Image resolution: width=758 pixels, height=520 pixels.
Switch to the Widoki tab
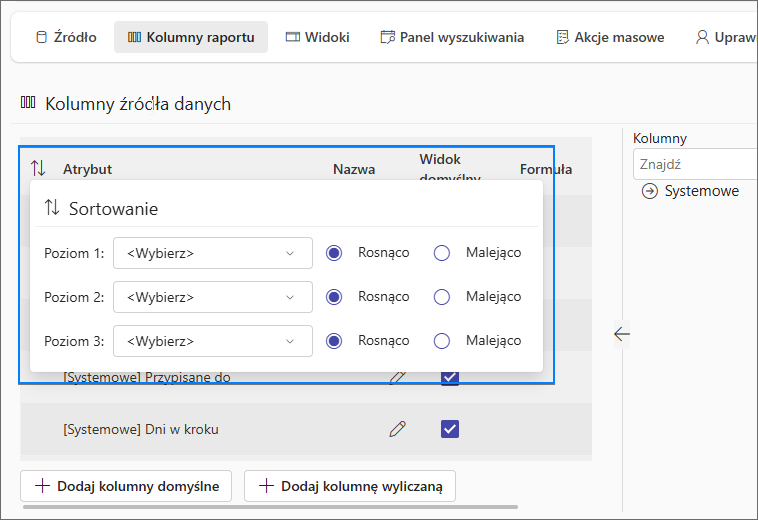point(318,37)
